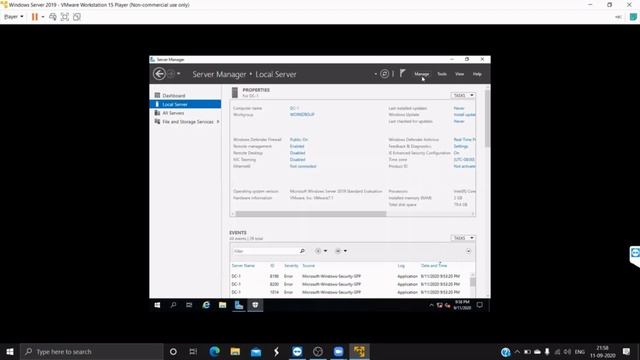Send Ctrl+Alt+Del via VMware toolbar
This screenshot has width=640, height=360.
click(x=53, y=17)
